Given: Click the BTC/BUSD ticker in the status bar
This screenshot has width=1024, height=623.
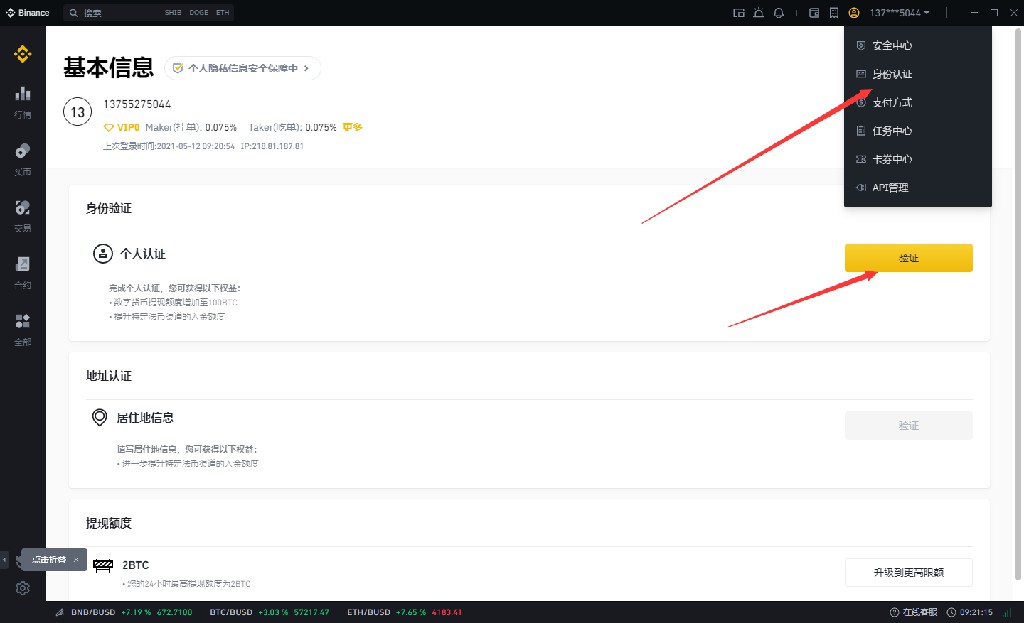Looking at the screenshot, I should [x=269, y=612].
